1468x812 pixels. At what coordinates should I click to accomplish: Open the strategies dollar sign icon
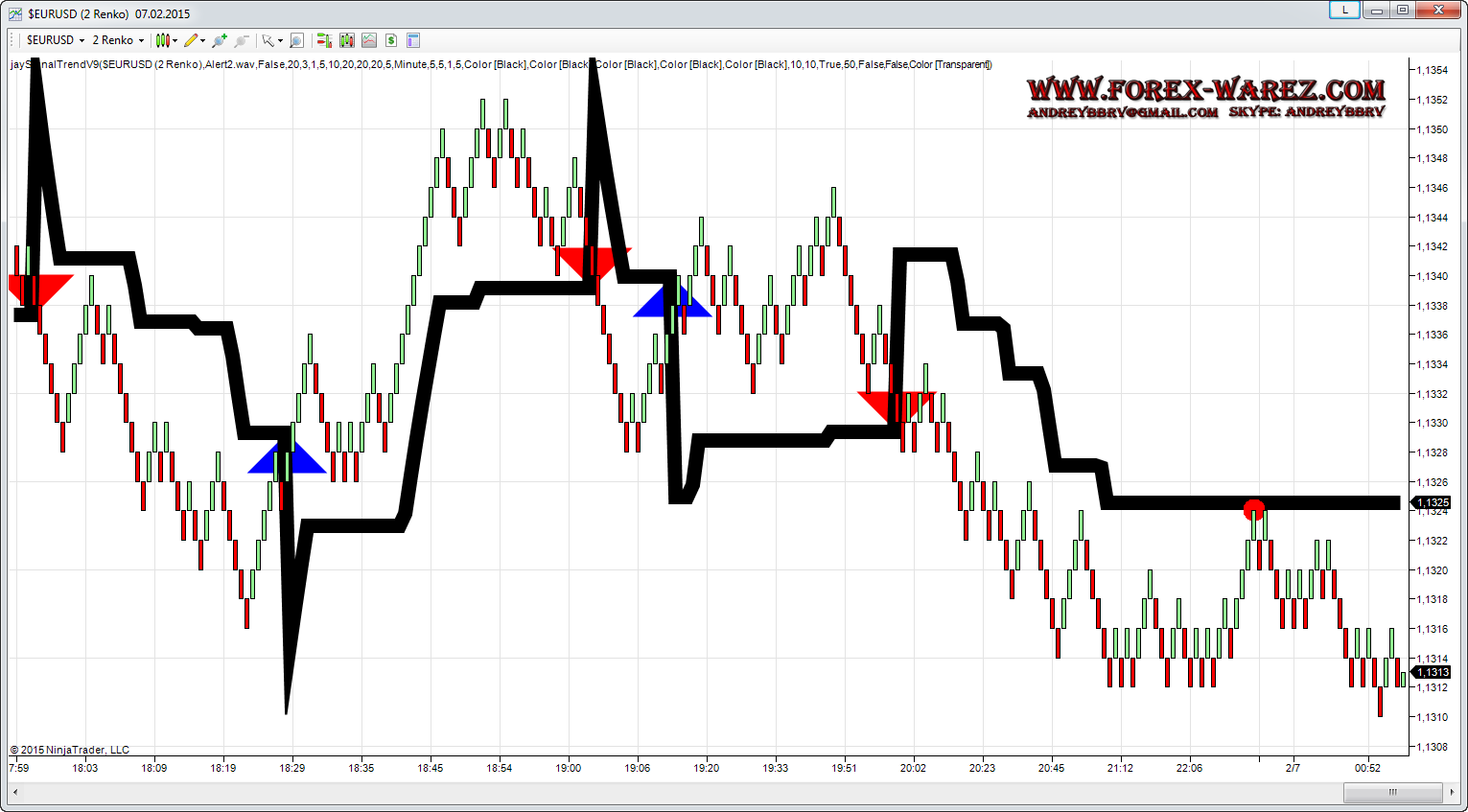(x=391, y=40)
